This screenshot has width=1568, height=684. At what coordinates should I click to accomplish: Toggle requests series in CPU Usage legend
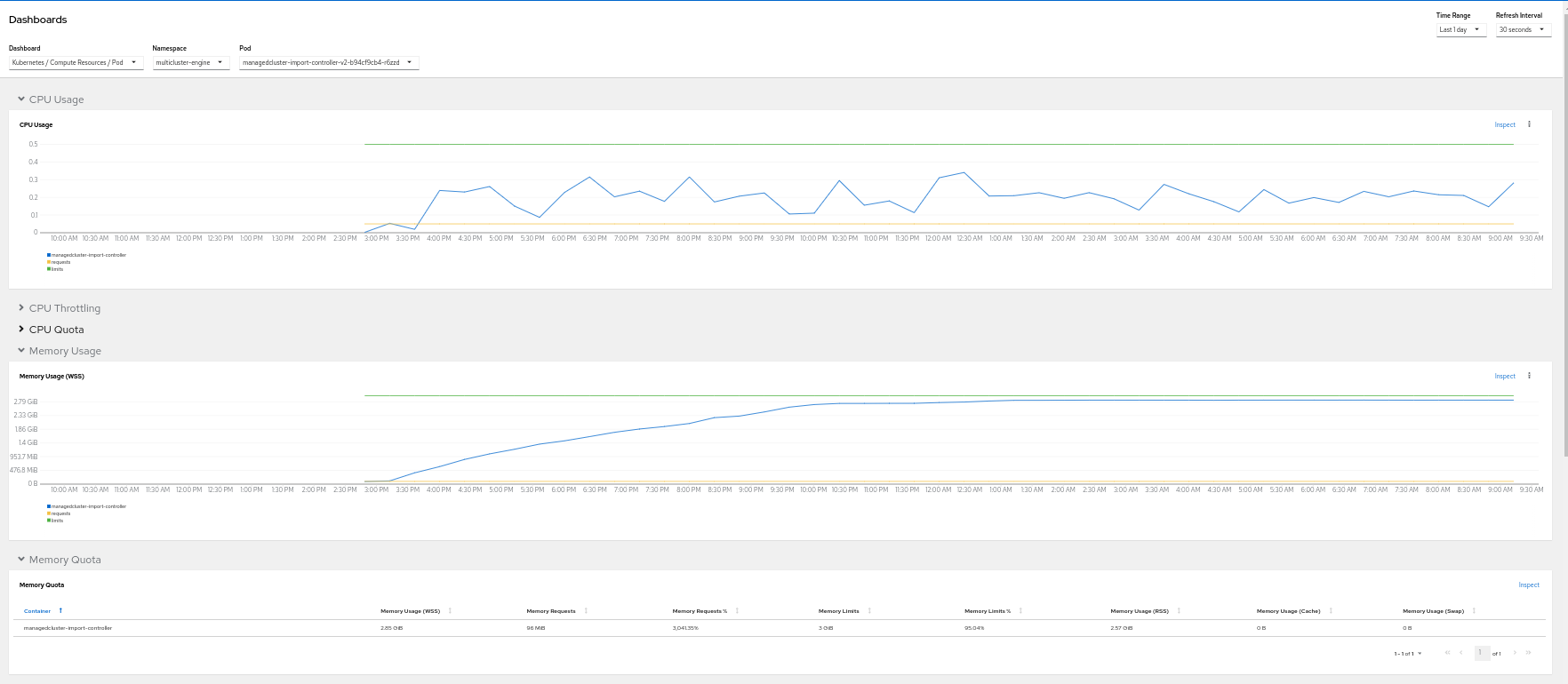point(60,262)
